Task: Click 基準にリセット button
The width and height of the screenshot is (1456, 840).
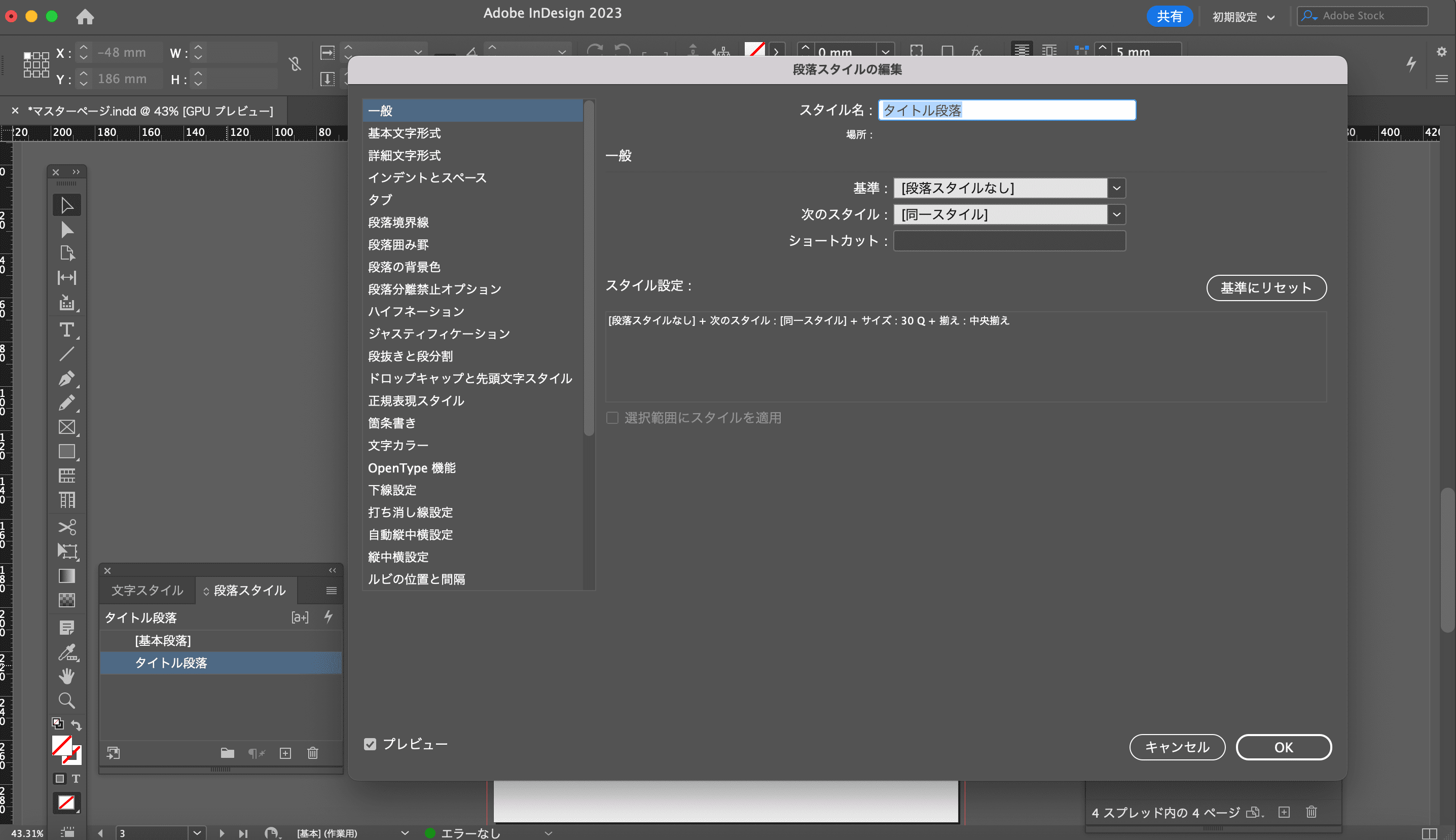Action: pyautogui.click(x=1266, y=287)
